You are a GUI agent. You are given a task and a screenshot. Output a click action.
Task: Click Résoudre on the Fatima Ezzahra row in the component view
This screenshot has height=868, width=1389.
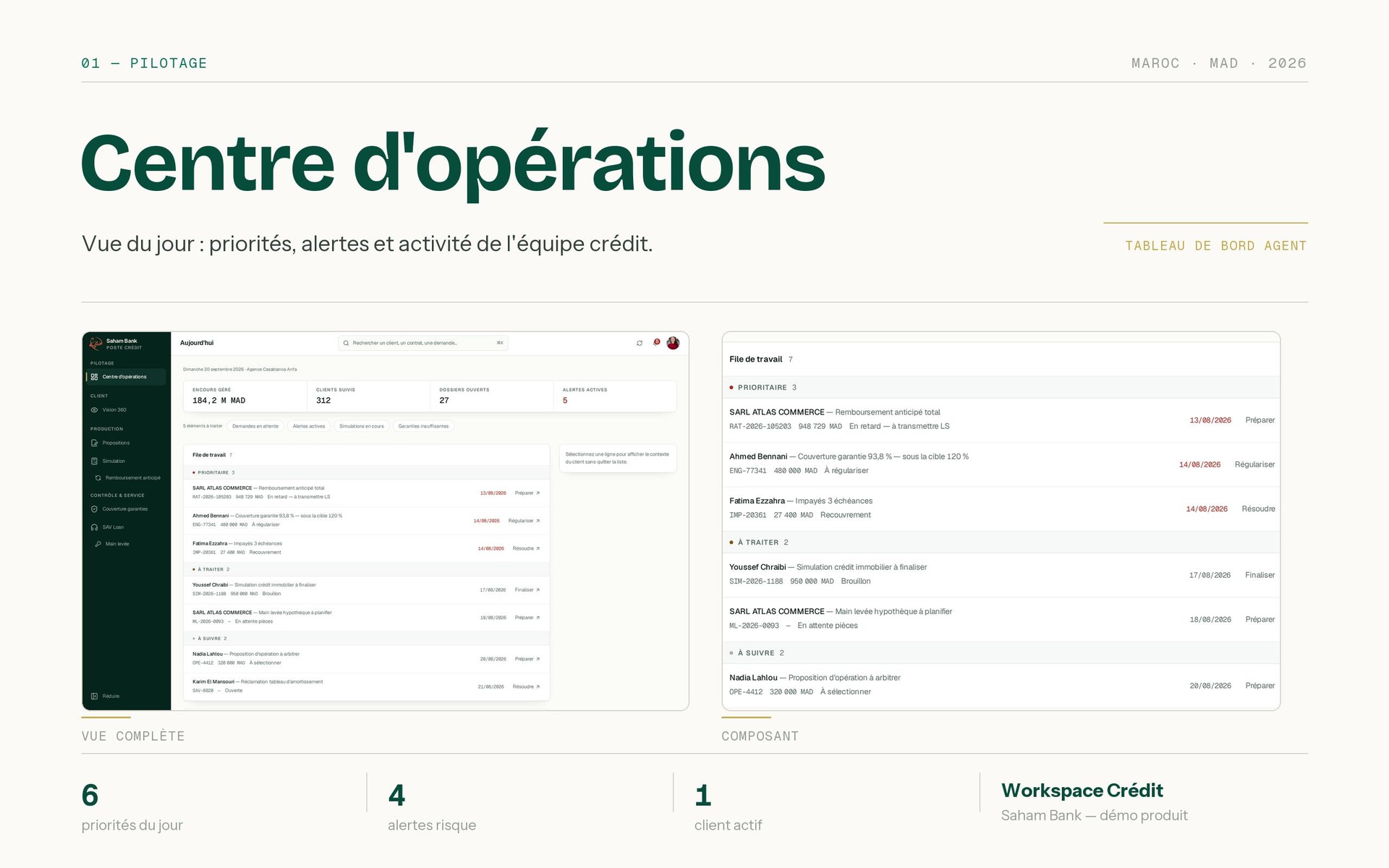1259,509
